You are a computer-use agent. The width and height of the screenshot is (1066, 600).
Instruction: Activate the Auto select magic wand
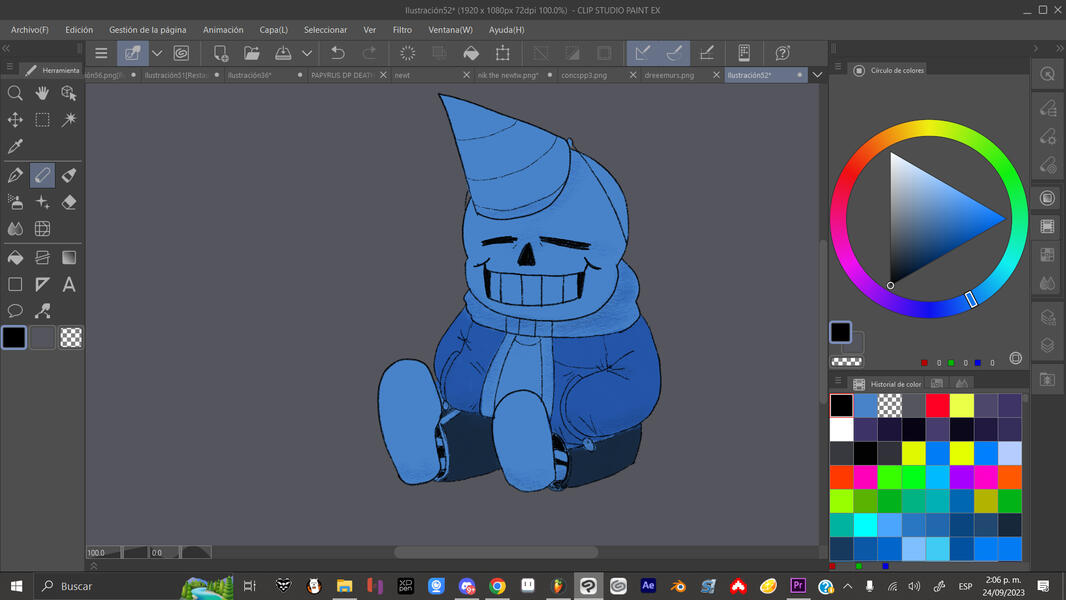(x=69, y=120)
